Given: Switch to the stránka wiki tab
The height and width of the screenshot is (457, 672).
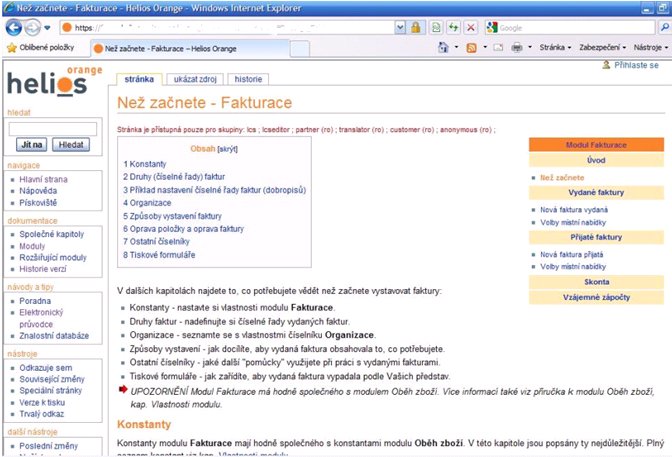Looking at the screenshot, I should point(139,79).
